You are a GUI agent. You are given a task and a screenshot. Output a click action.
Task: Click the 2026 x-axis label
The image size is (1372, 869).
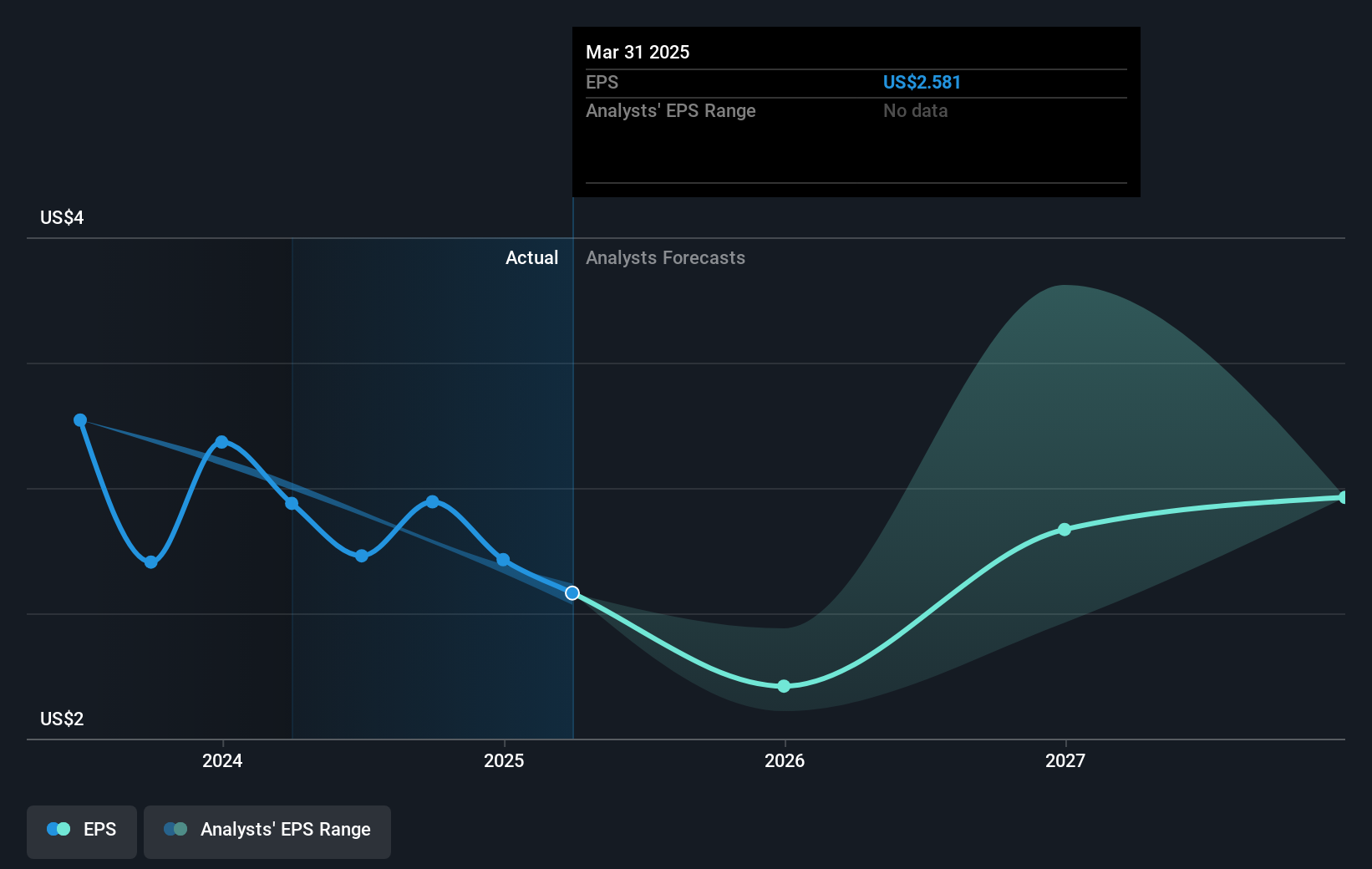click(x=785, y=760)
